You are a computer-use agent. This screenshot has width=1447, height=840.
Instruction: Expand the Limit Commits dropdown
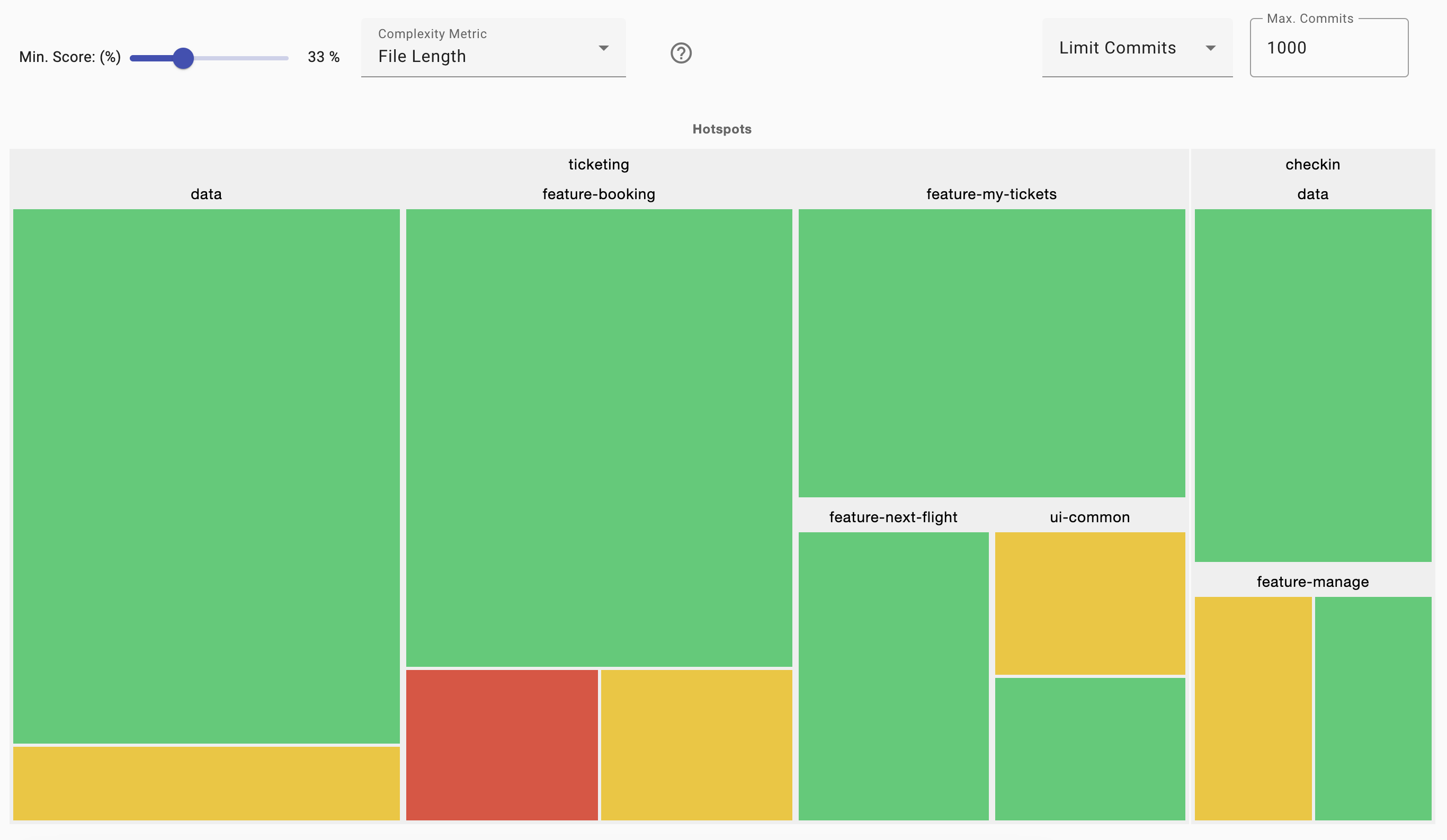[x=1136, y=48]
